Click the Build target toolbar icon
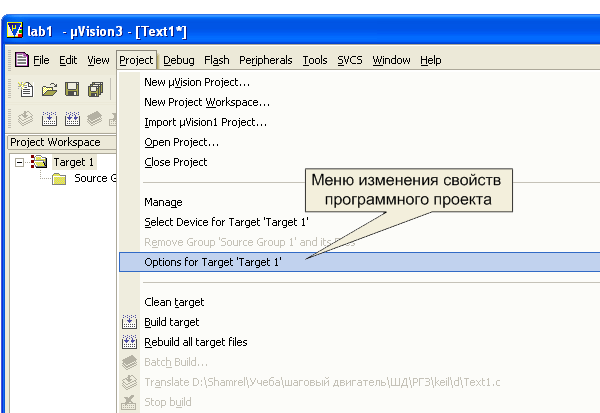The height and width of the screenshot is (413, 600). (x=49, y=119)
